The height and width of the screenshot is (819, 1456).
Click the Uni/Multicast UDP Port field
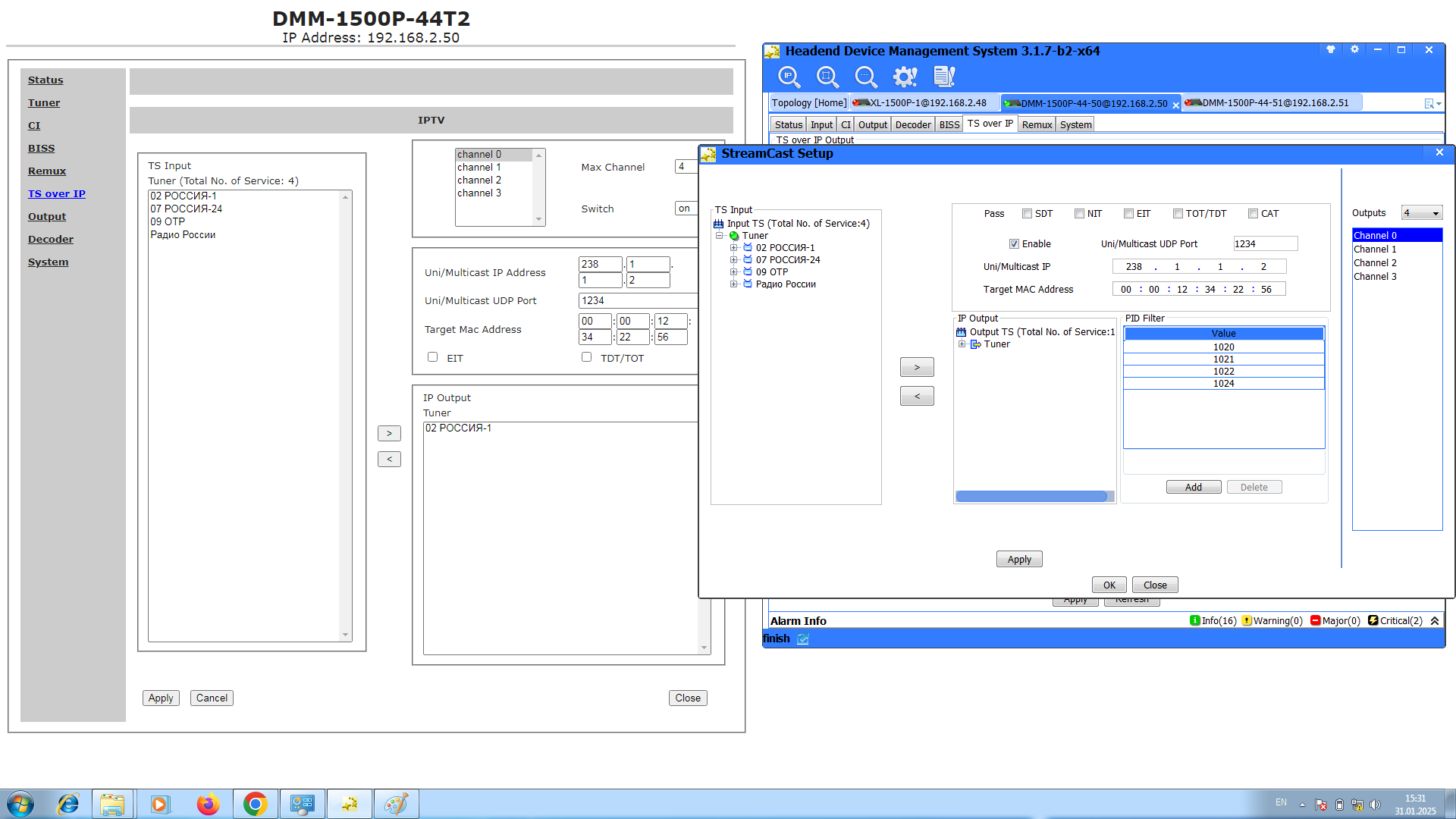click(x=1265, y=244)
